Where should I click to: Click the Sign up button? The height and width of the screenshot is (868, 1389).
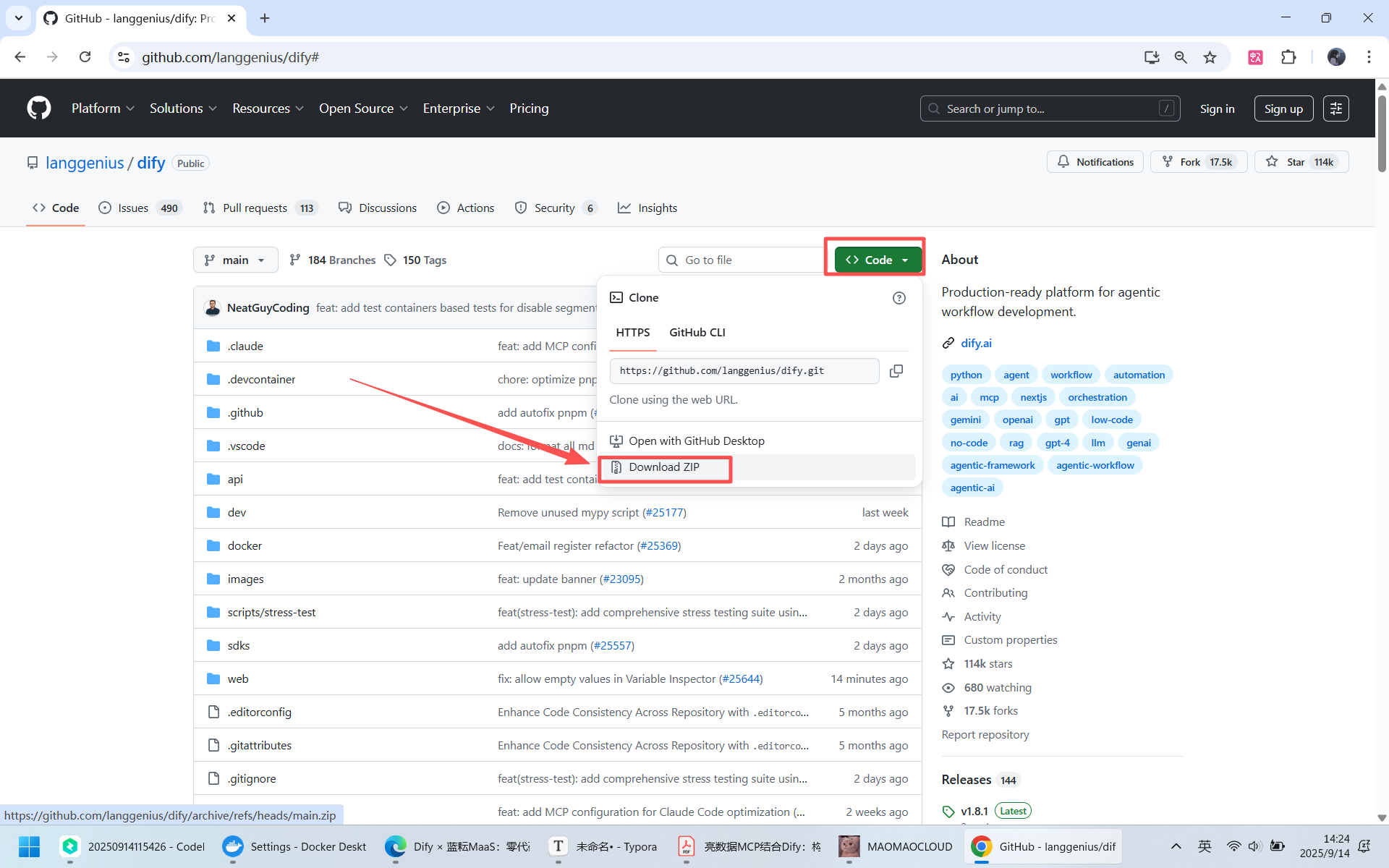point(1283,109)
